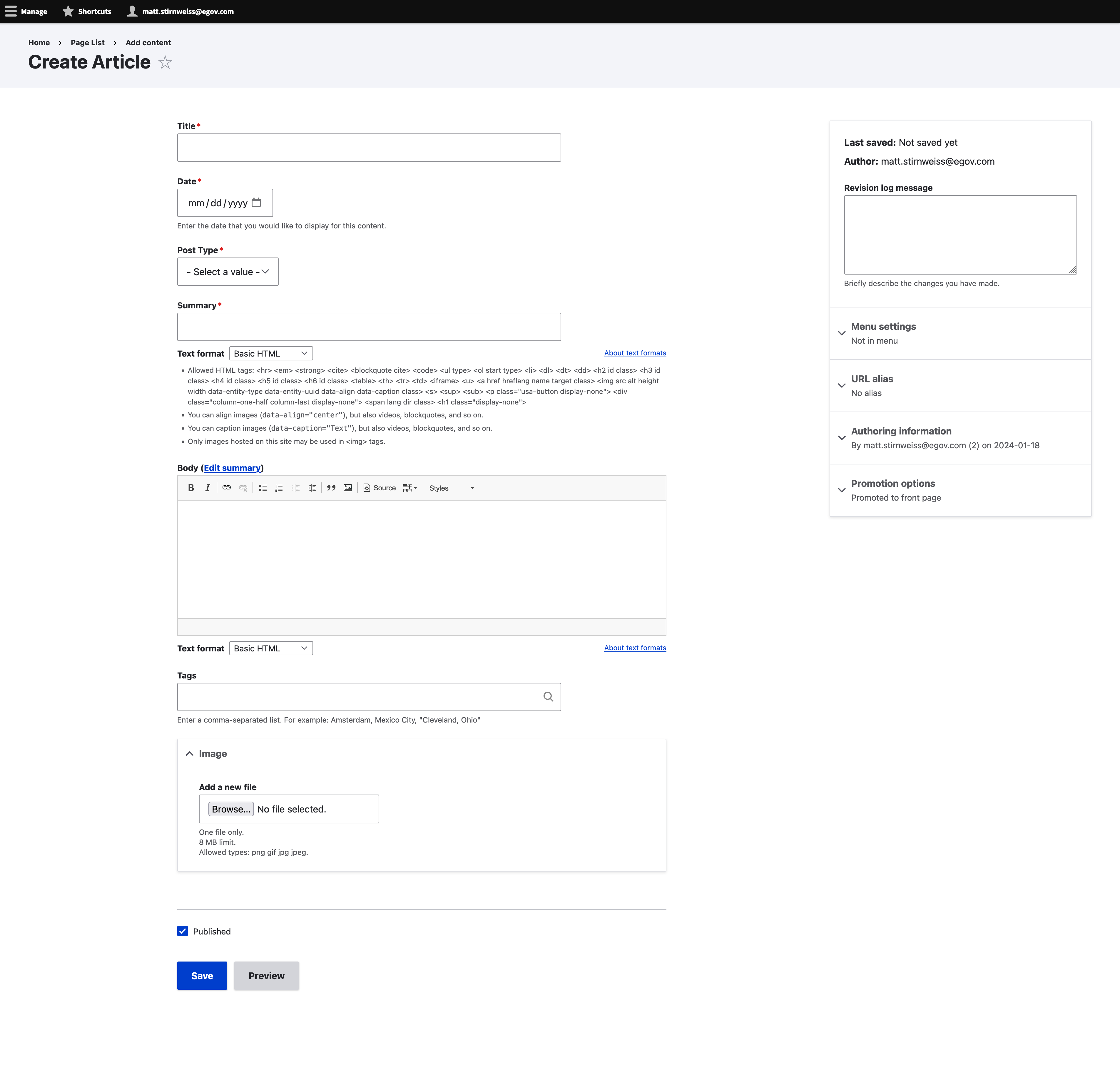The image size is (1120, 1070).
Task: Open the Body text format dropdown
Action: coord(271,648)
